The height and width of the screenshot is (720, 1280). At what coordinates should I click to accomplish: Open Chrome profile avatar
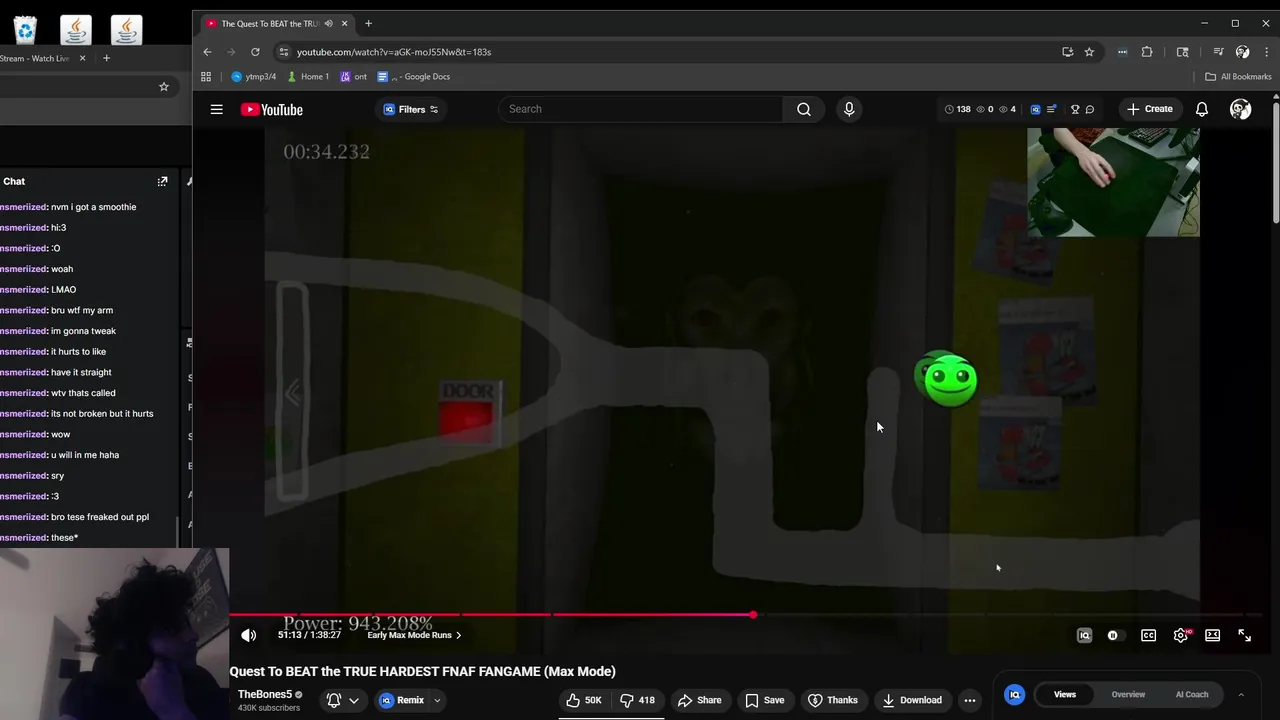pos(1242,52)
